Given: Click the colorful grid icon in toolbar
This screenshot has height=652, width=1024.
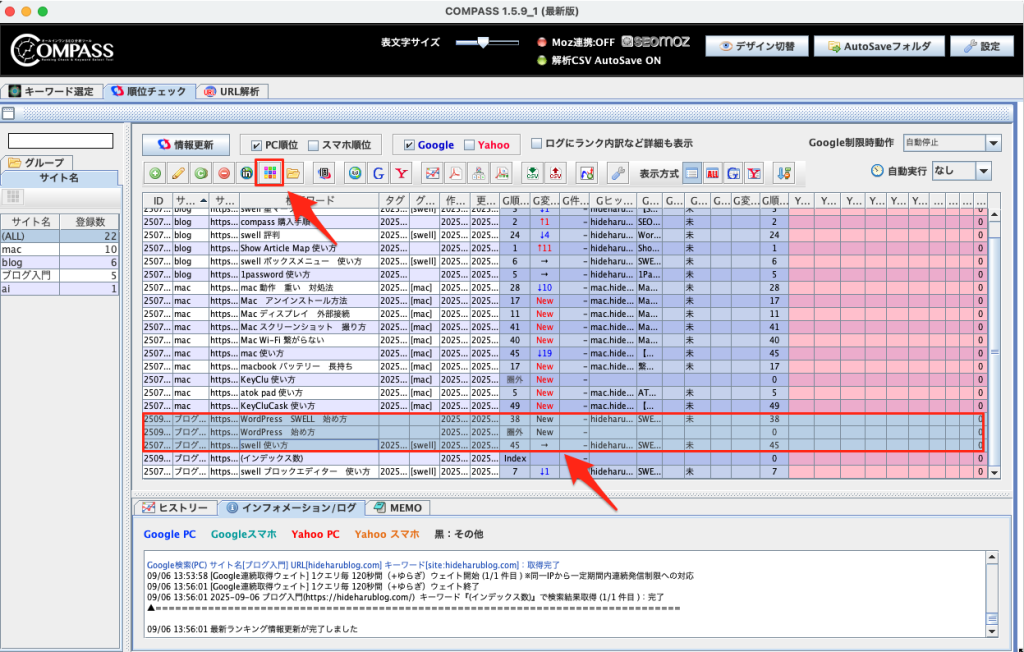Looking at the screenshot, I should click(269, 173).
